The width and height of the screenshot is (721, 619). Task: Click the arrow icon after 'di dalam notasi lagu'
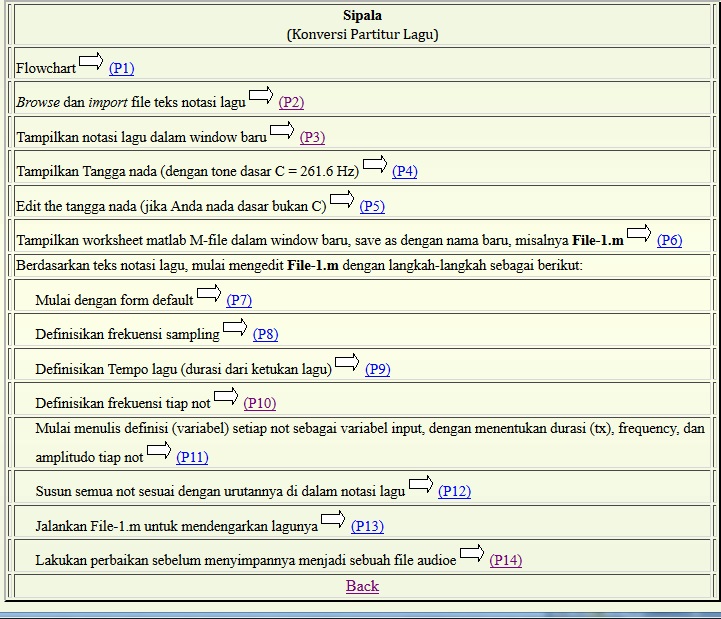(421, 484)
